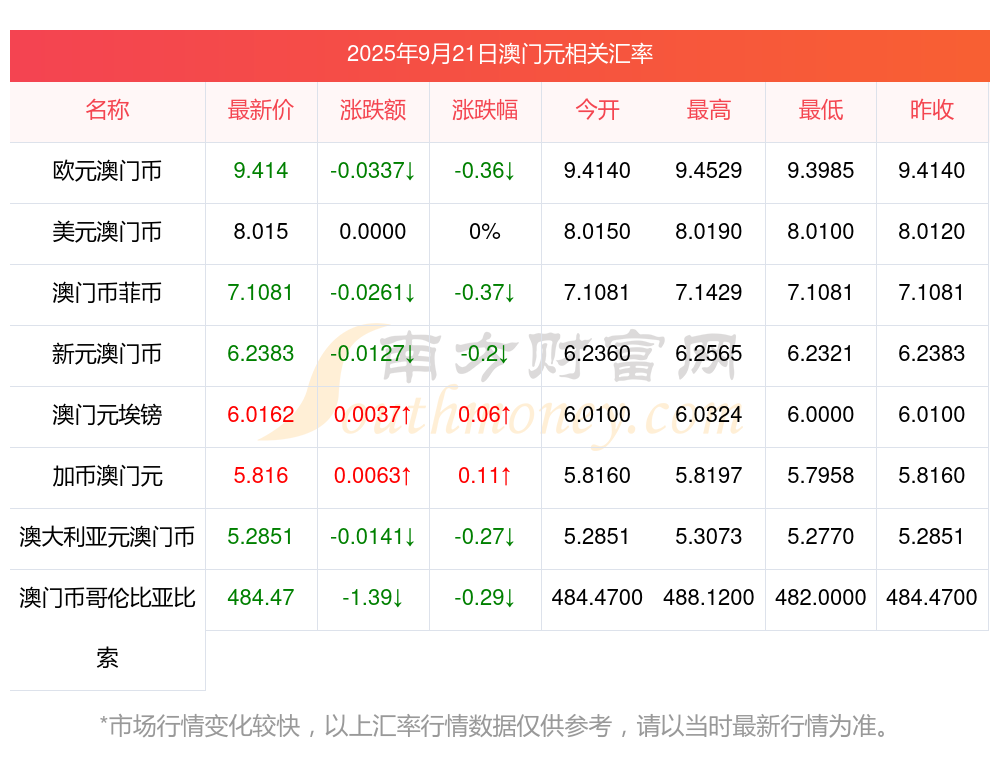Click the 美元澳门币 row name

click(x=107, y=232)
